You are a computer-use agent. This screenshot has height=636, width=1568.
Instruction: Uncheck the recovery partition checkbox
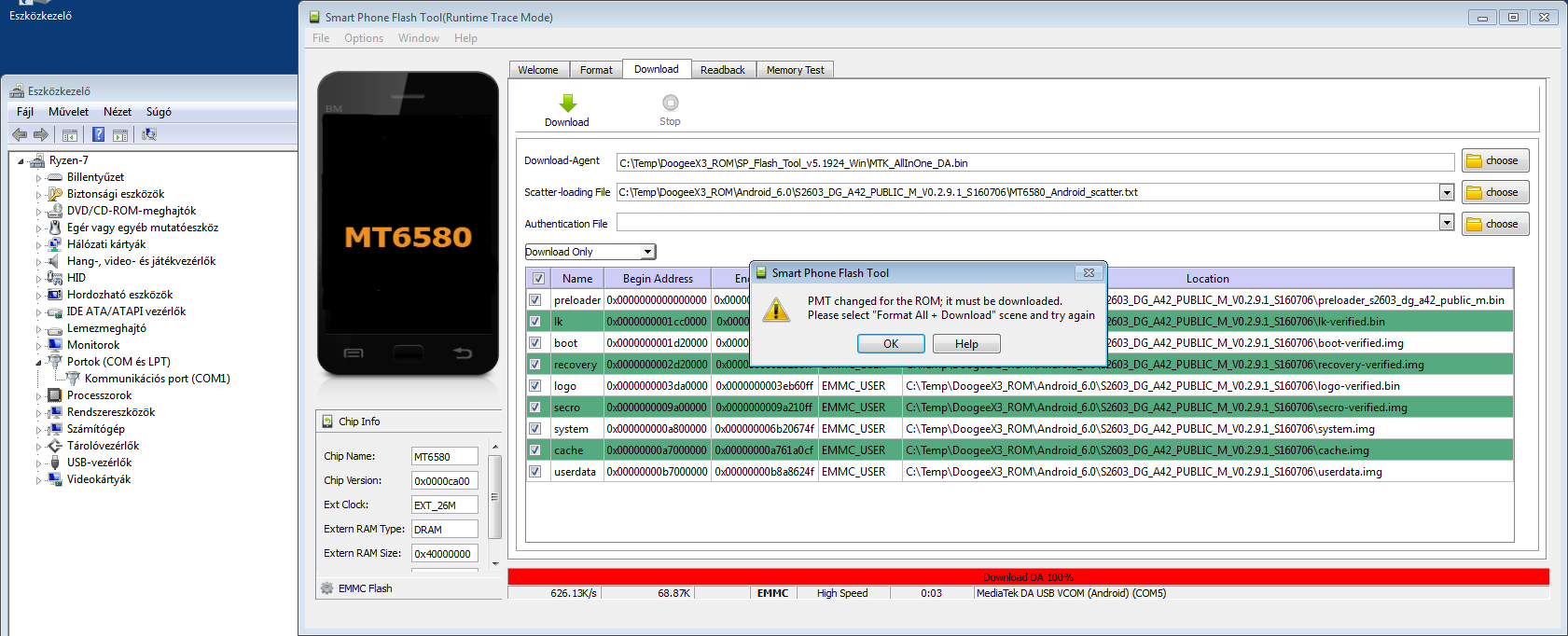point(535,365)
